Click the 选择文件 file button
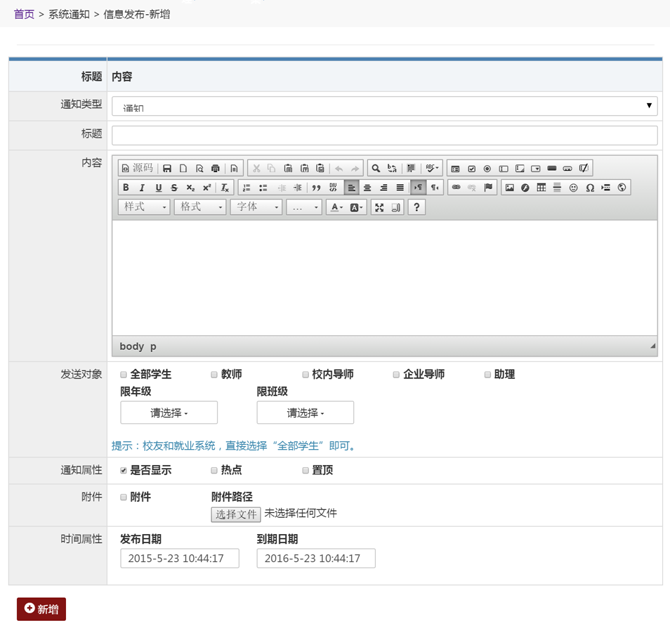The width and height of the screenshot is (670, 626). point(236,514)
